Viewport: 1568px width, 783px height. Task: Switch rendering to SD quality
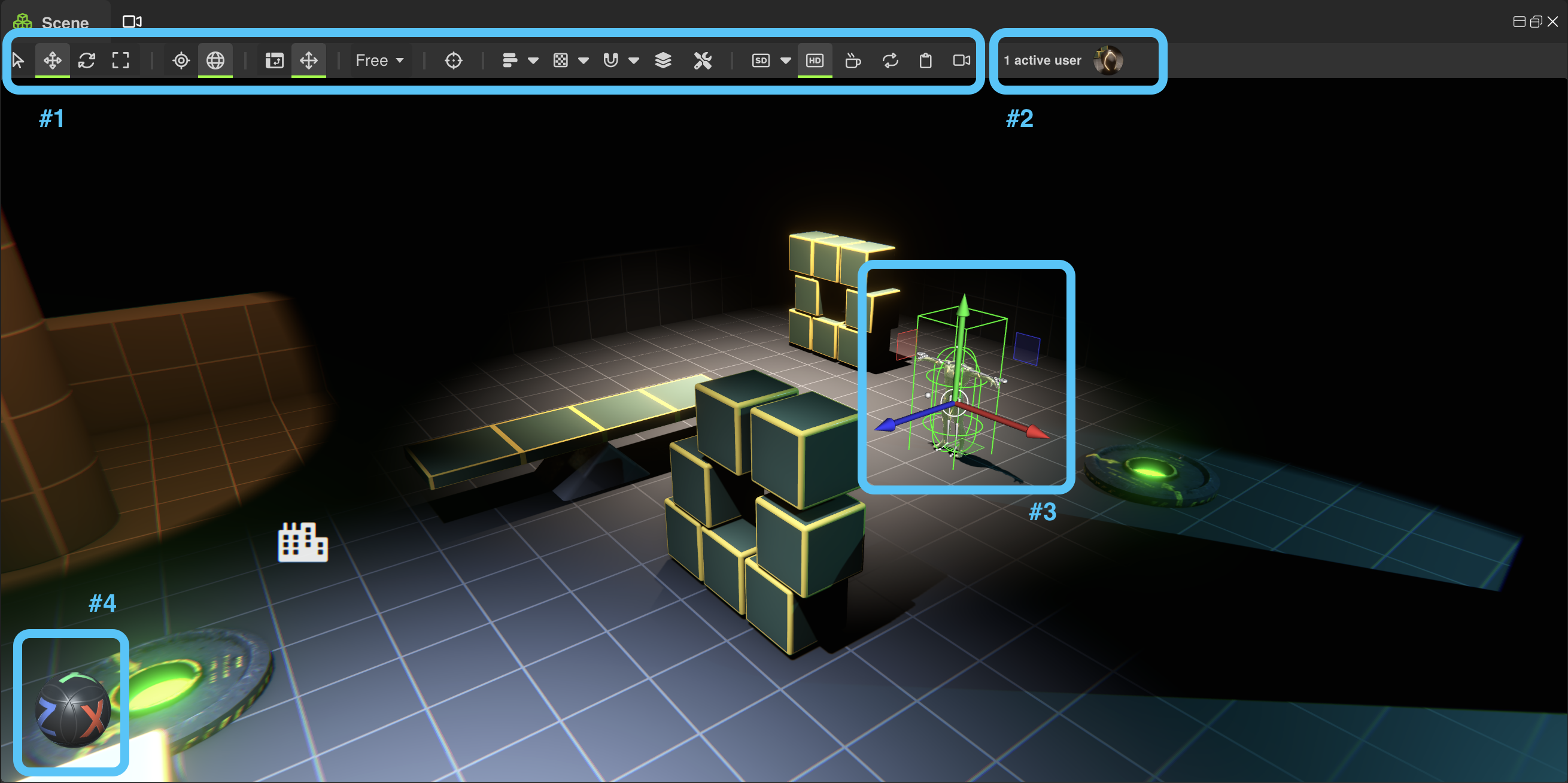(x=759, y=60)
